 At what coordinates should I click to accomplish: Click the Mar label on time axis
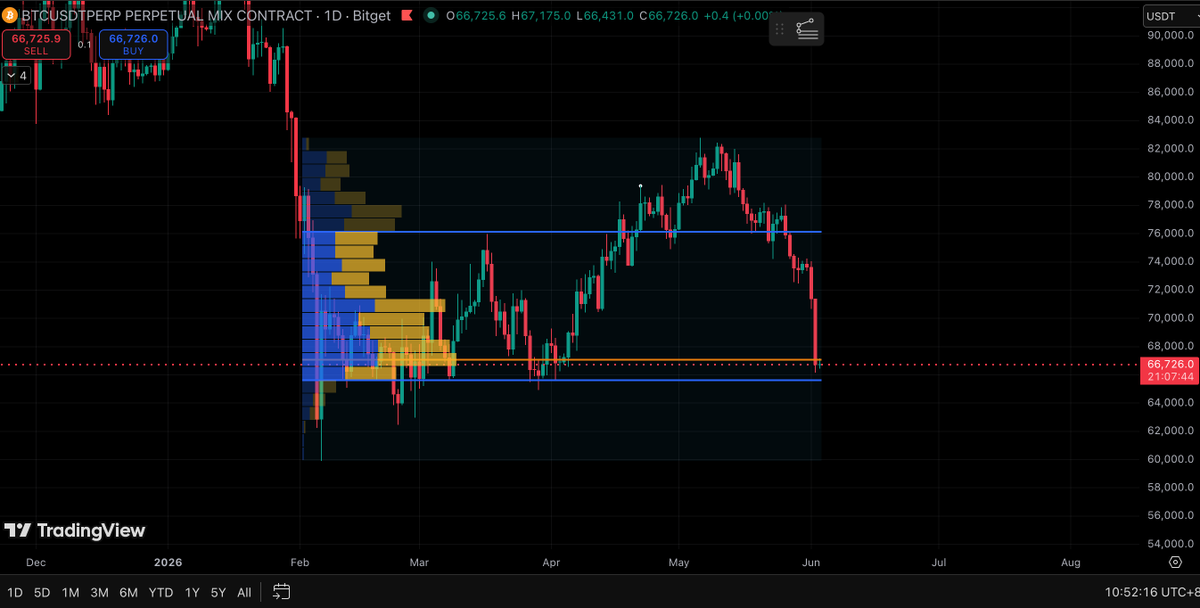pos(419,563)
